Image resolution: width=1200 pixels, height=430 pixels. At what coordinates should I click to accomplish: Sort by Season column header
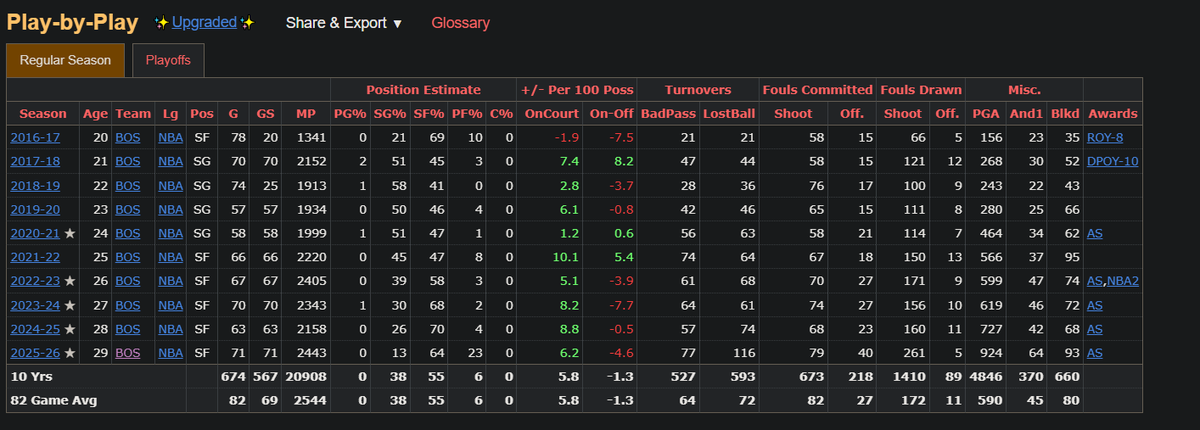pyautogui.click(x=43, y=114)
